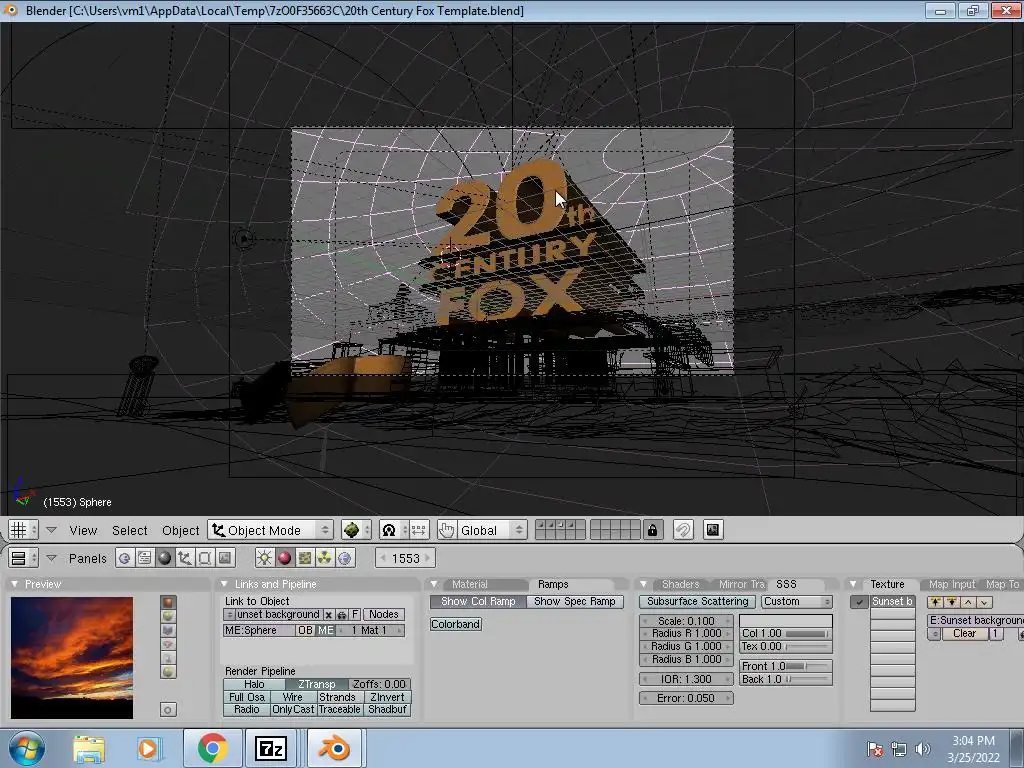Set preview type to sphere
Viewport: 1024px width, 768px height.
point(168,616)
